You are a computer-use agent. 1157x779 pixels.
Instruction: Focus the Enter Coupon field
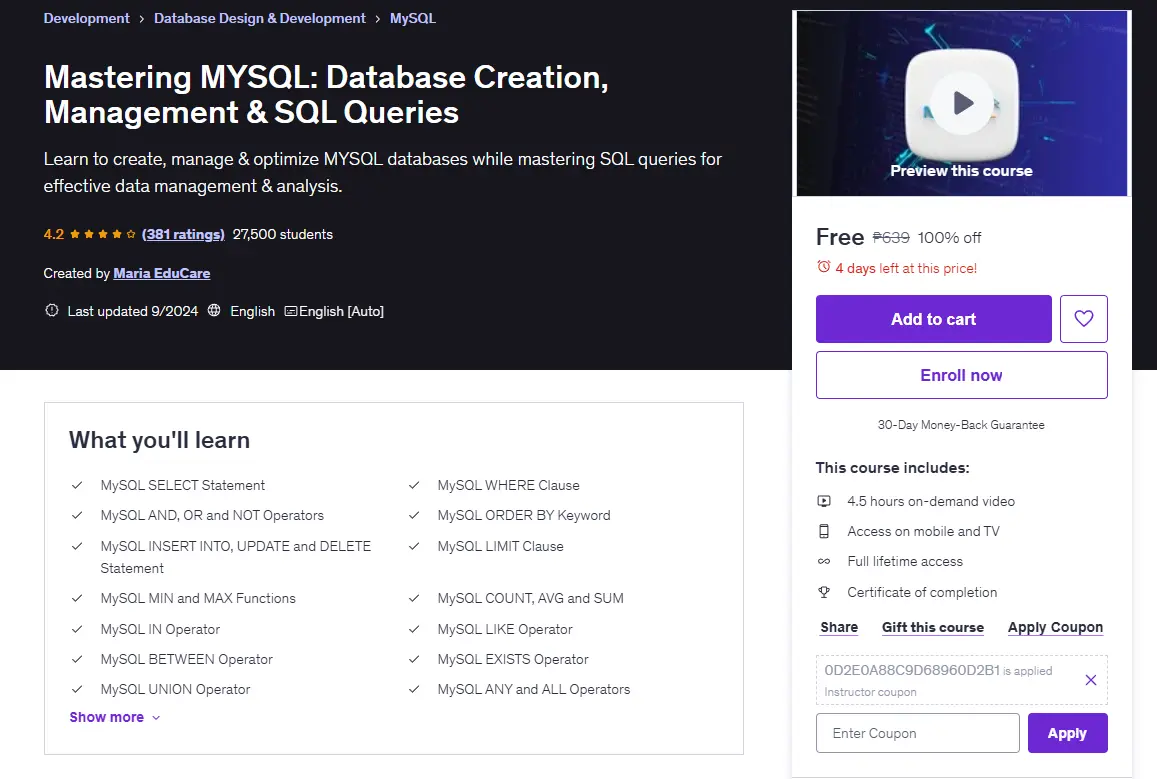pos(917,733)
